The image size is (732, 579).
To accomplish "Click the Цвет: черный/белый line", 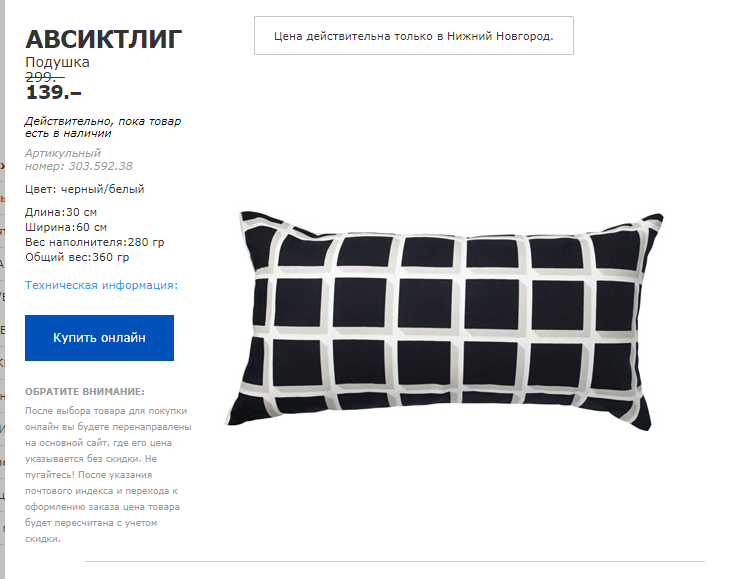I will coord(84,189).
